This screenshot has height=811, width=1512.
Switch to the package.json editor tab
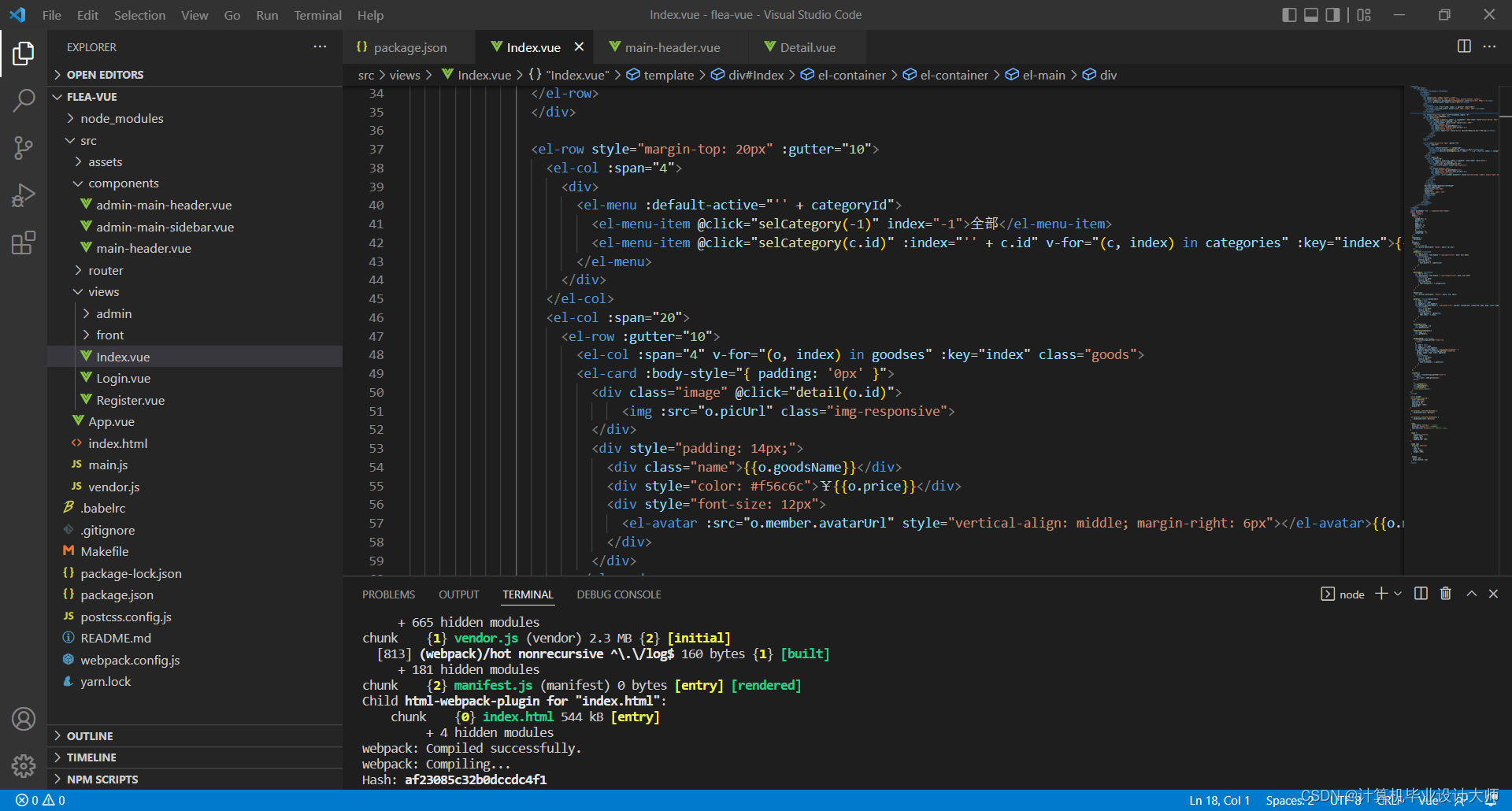point(409,47)
